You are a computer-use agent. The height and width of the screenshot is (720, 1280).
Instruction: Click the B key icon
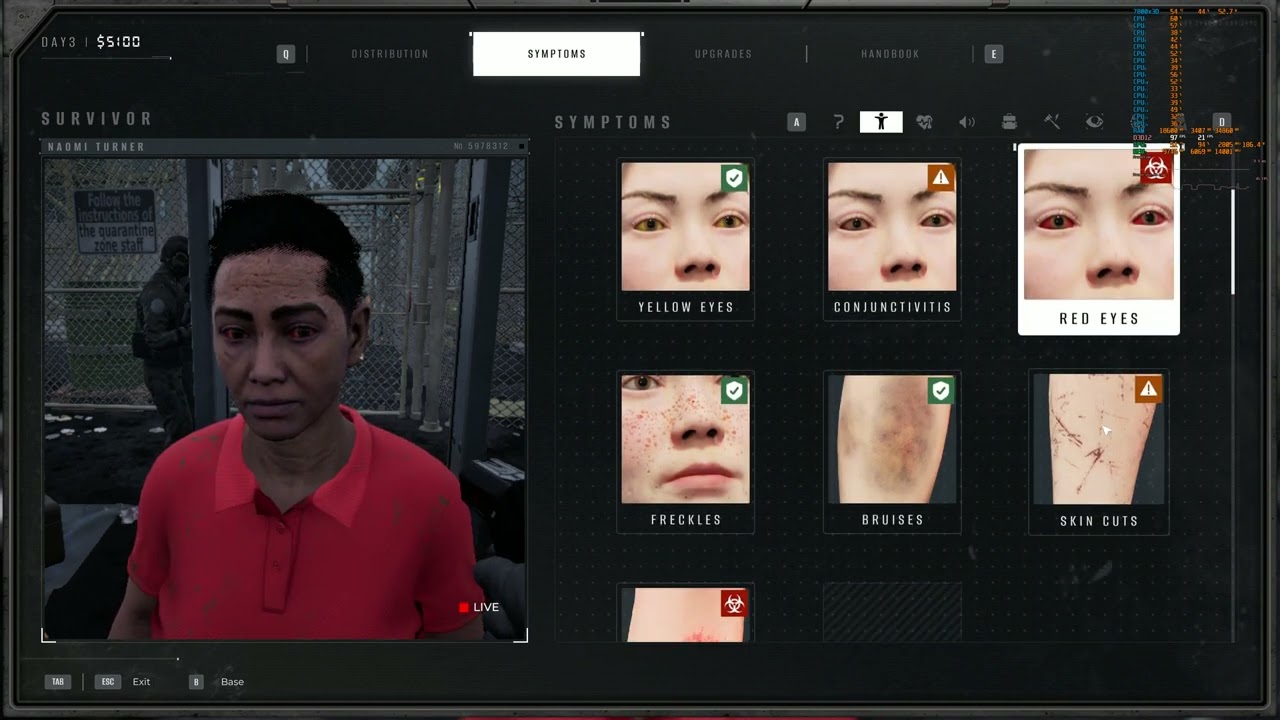coord(196,682)
